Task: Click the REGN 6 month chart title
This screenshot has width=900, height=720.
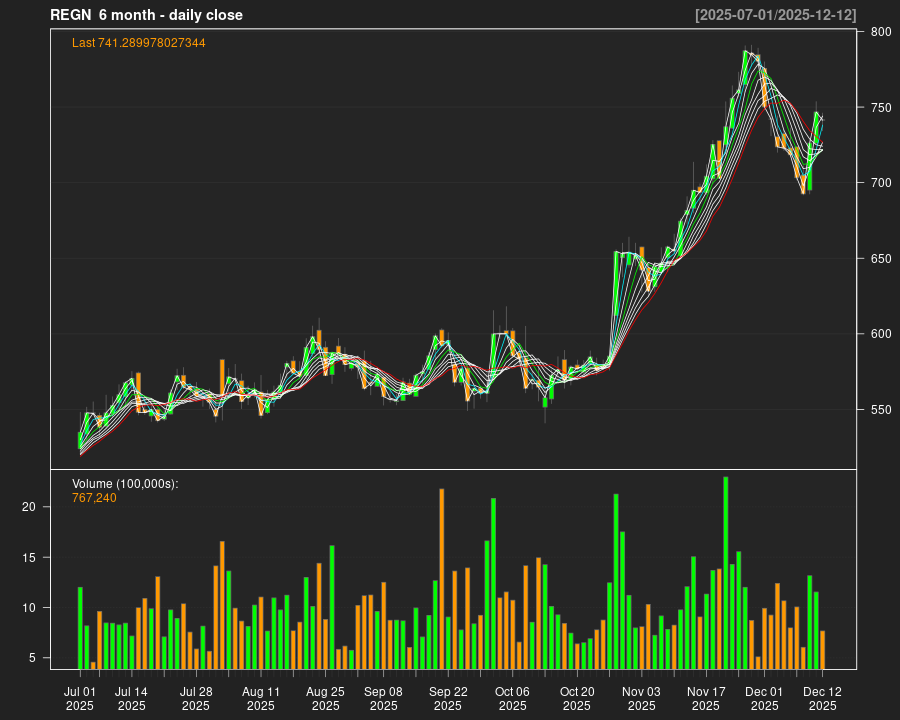Action: (x=146, y=15)
